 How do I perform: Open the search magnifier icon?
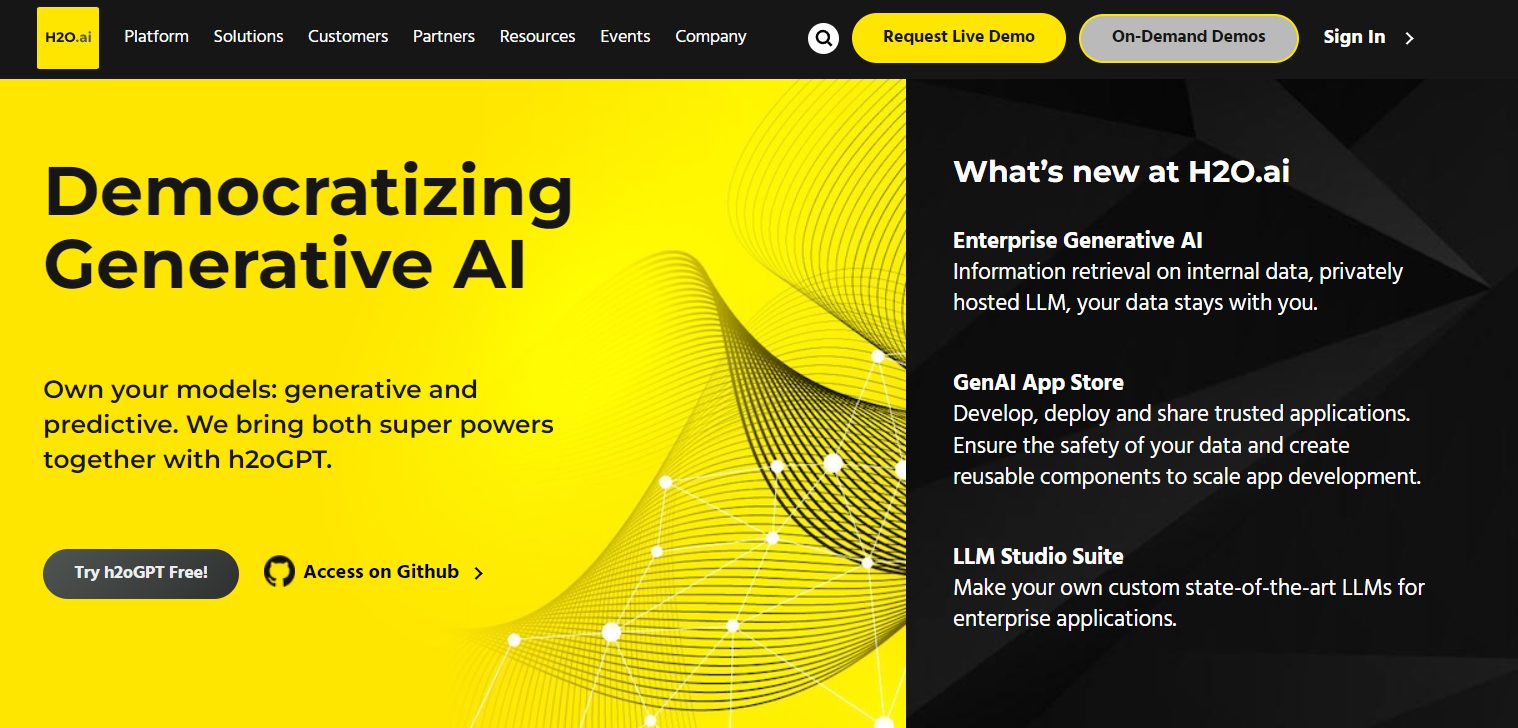click(x=823, y=38)
